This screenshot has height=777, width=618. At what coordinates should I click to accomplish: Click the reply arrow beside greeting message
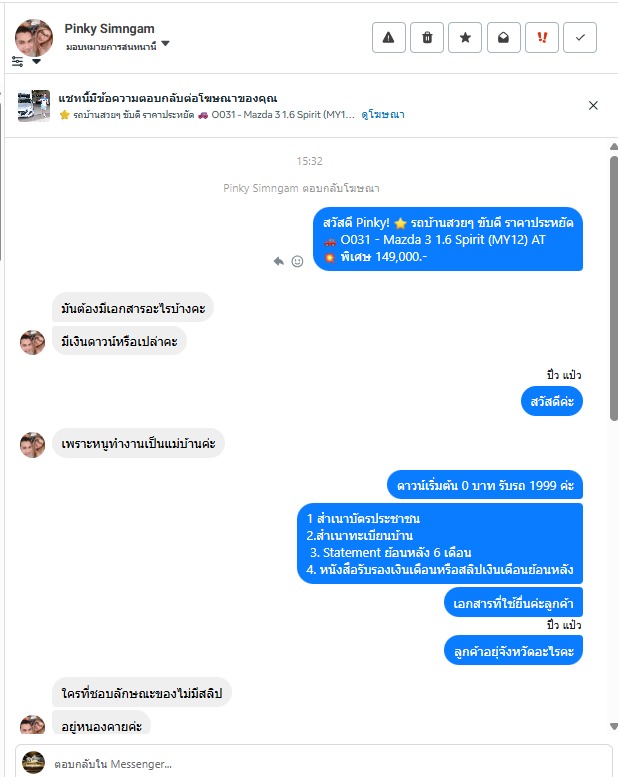279,261
